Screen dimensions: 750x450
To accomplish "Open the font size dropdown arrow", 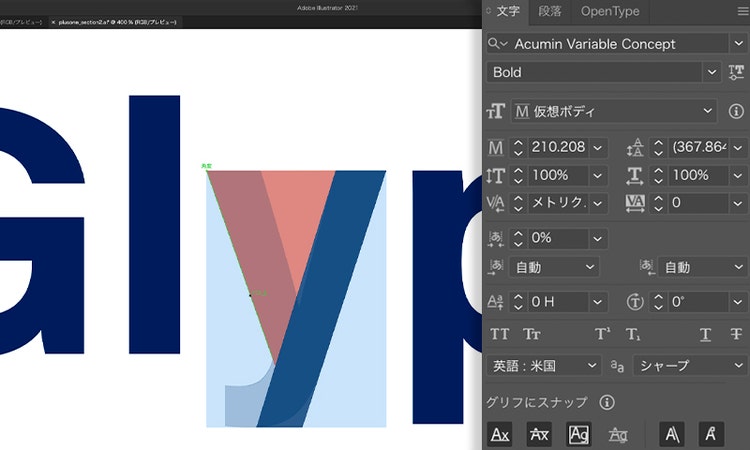I will (598, 148).
